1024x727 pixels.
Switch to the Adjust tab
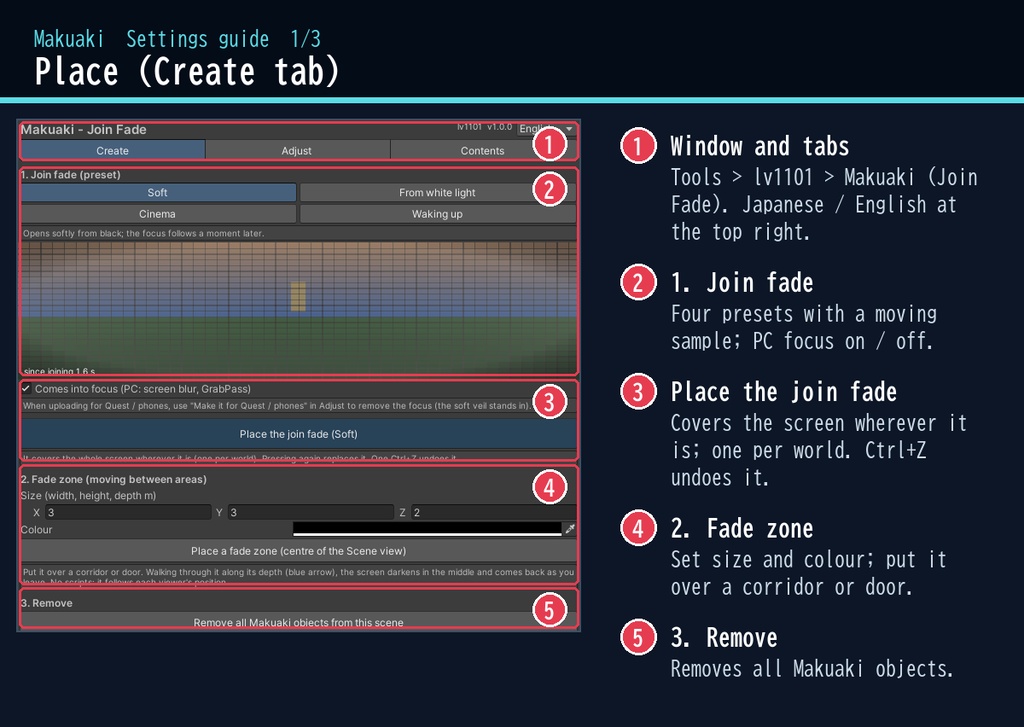[x=297, y=150]
